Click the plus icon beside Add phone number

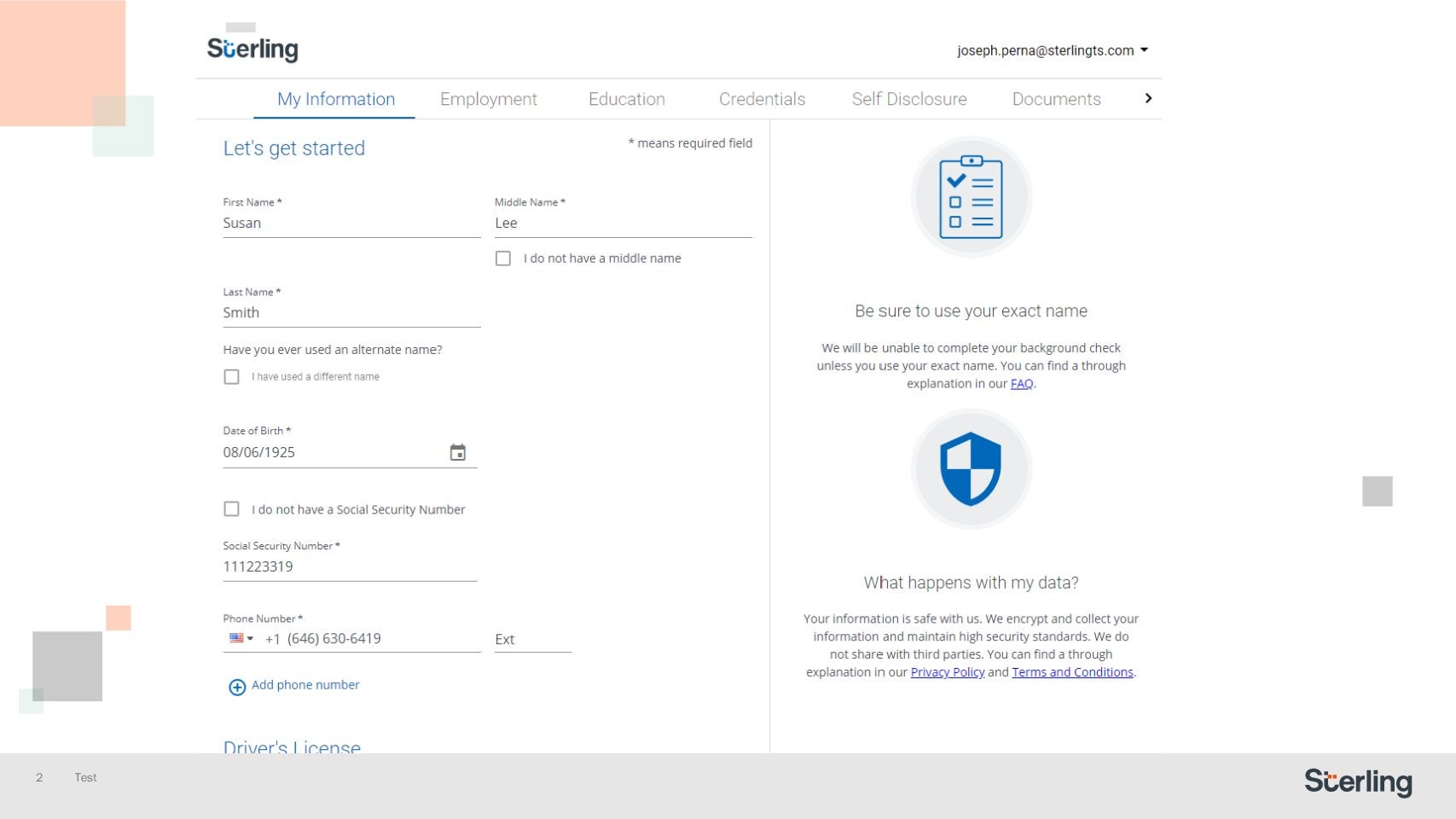coord(237,687)
